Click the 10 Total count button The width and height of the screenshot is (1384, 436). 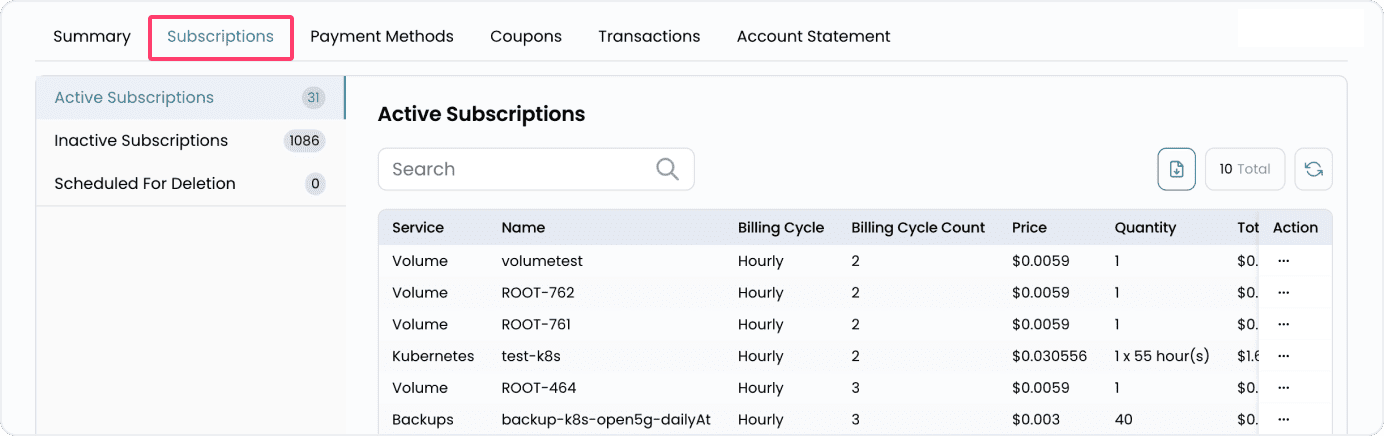point(1245,169)
